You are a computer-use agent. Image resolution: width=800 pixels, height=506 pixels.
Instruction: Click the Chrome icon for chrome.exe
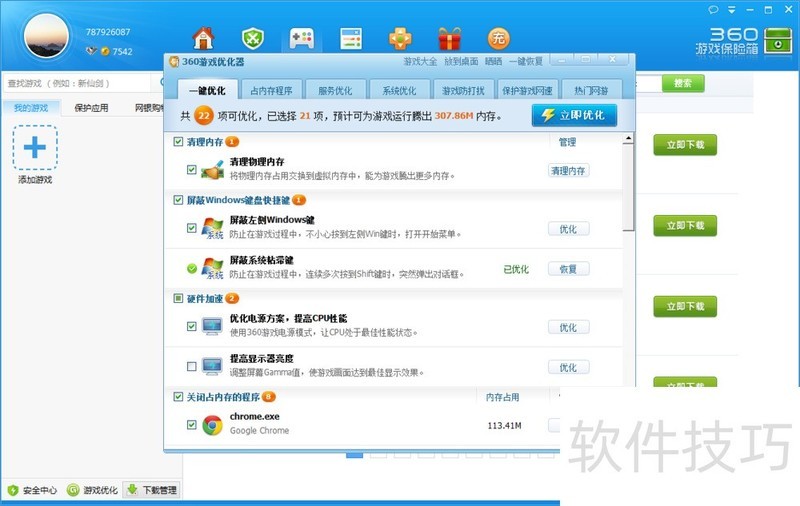pyautogui.click(x=212, y=425)
